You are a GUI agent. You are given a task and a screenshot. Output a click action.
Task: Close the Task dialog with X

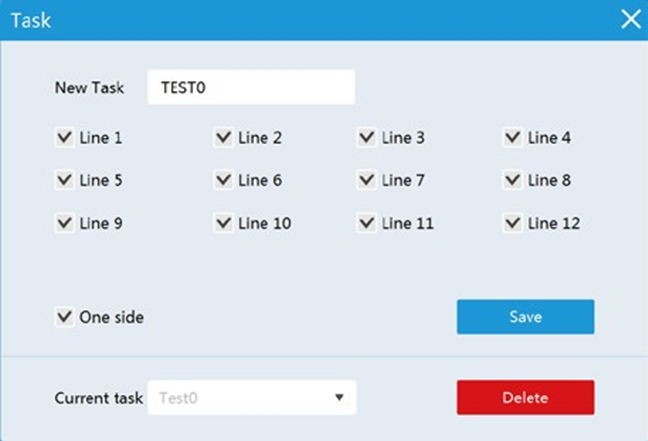[x=631, y=19]
